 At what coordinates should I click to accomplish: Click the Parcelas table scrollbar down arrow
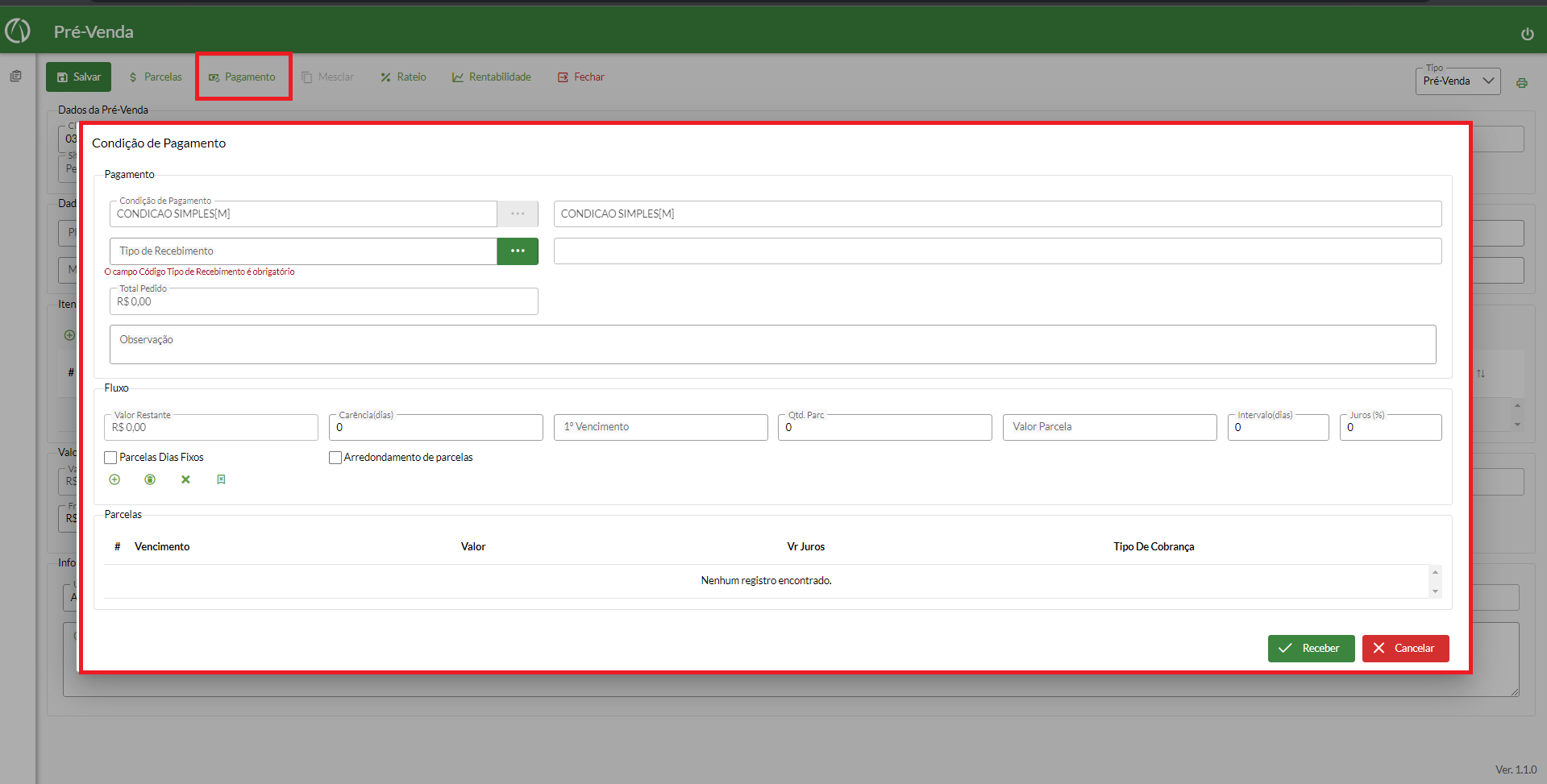1435,591
